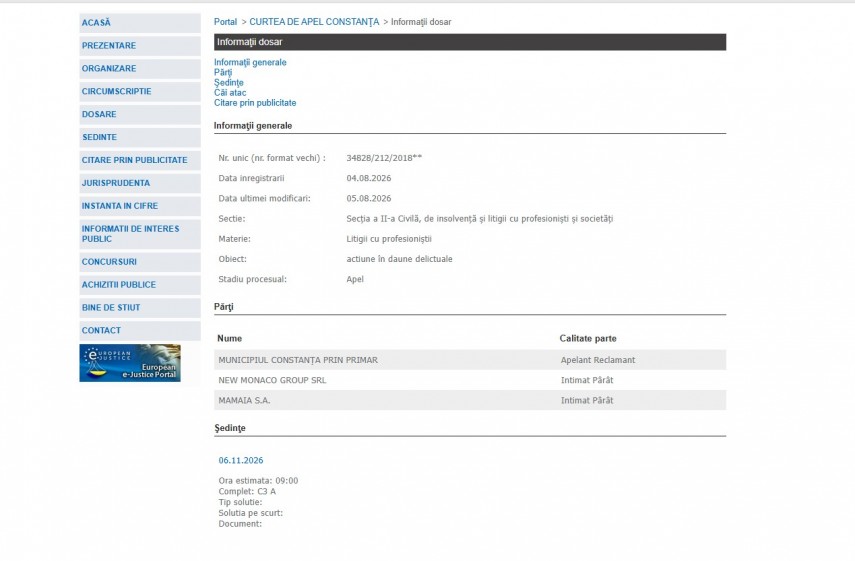The image size is (855, 561).
Task: Open the CONTACT page
Action: (x=140, y=330)
